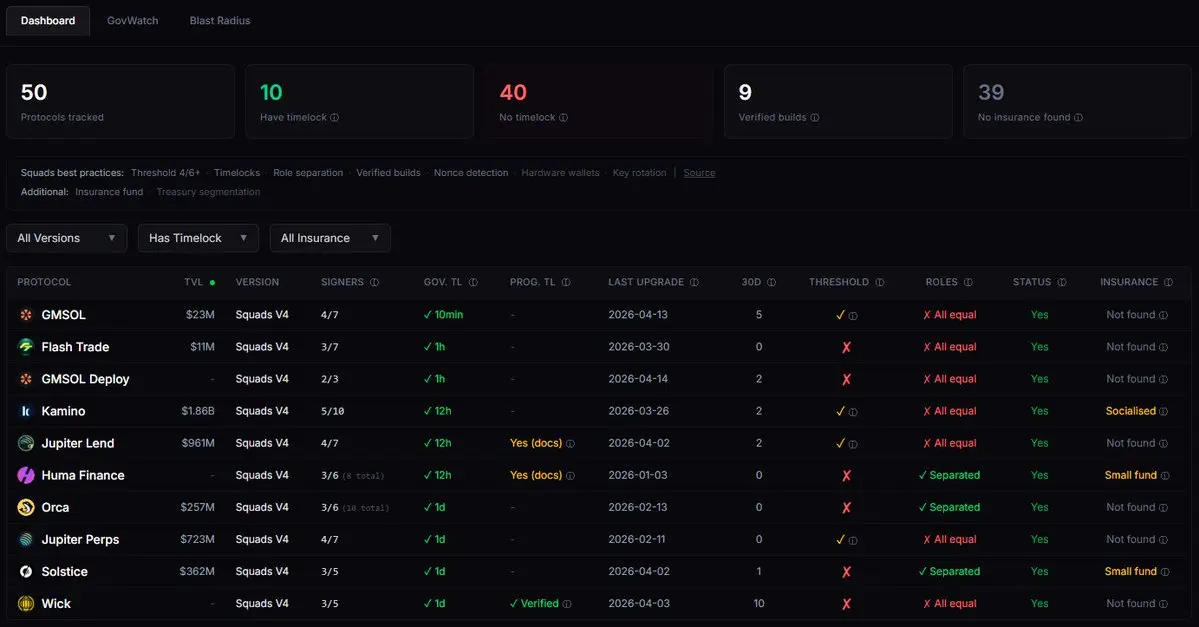Viewport: 1199px width, 627px height.
Task: Click the $1.86B TVL value
Action: (198, 411)
